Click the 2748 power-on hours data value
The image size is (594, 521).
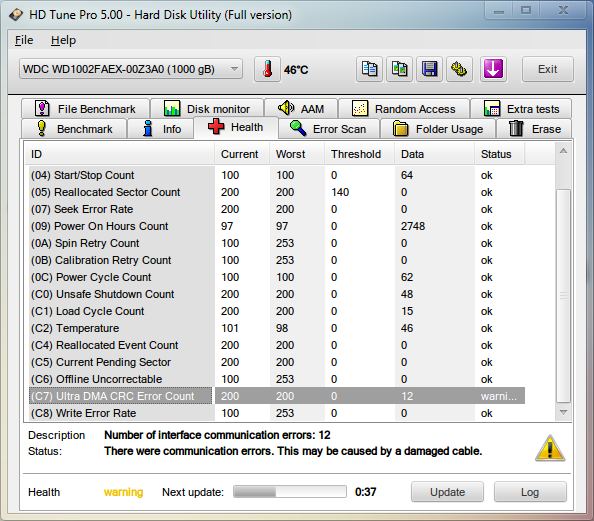[413, 226]
